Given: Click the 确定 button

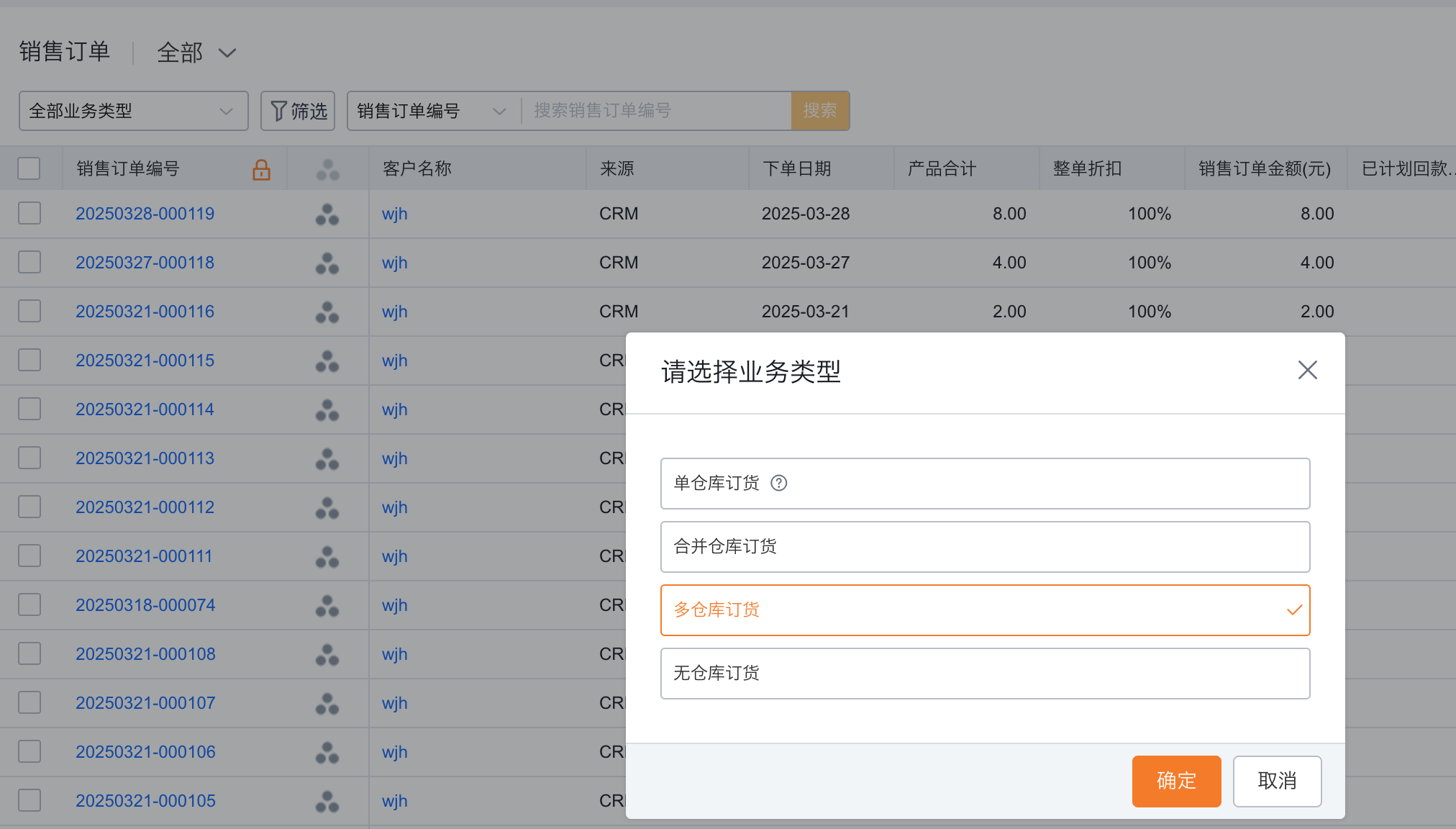Looking at the screenshot, I should click(x=1176, y=781).
